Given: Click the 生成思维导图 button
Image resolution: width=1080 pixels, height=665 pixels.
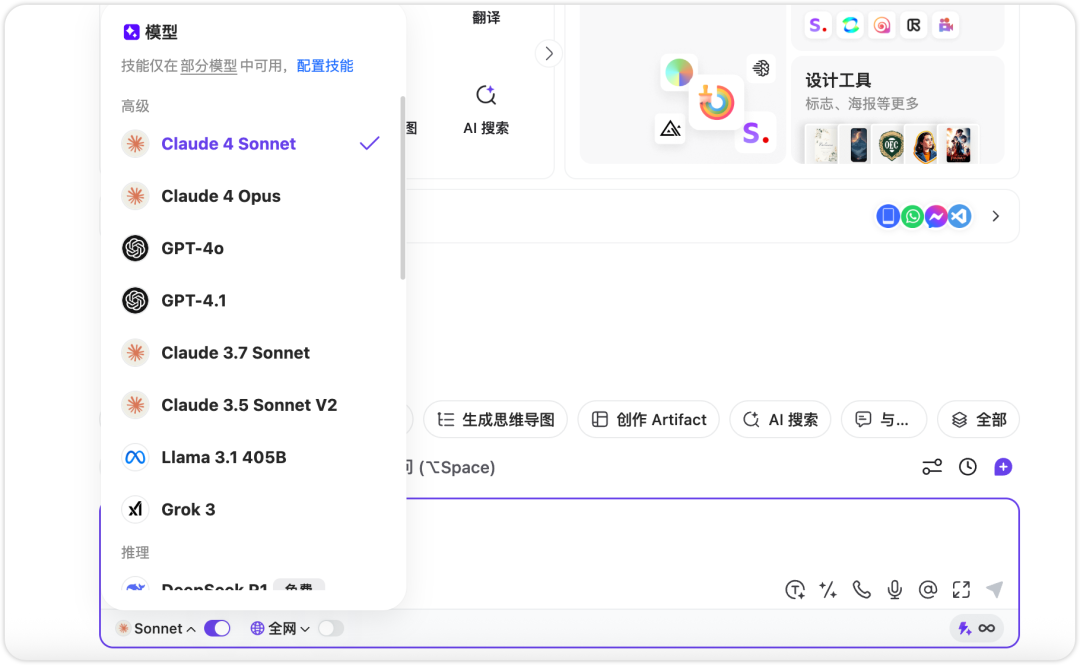Looking at the screenshot, I should [x=495, y=420].
